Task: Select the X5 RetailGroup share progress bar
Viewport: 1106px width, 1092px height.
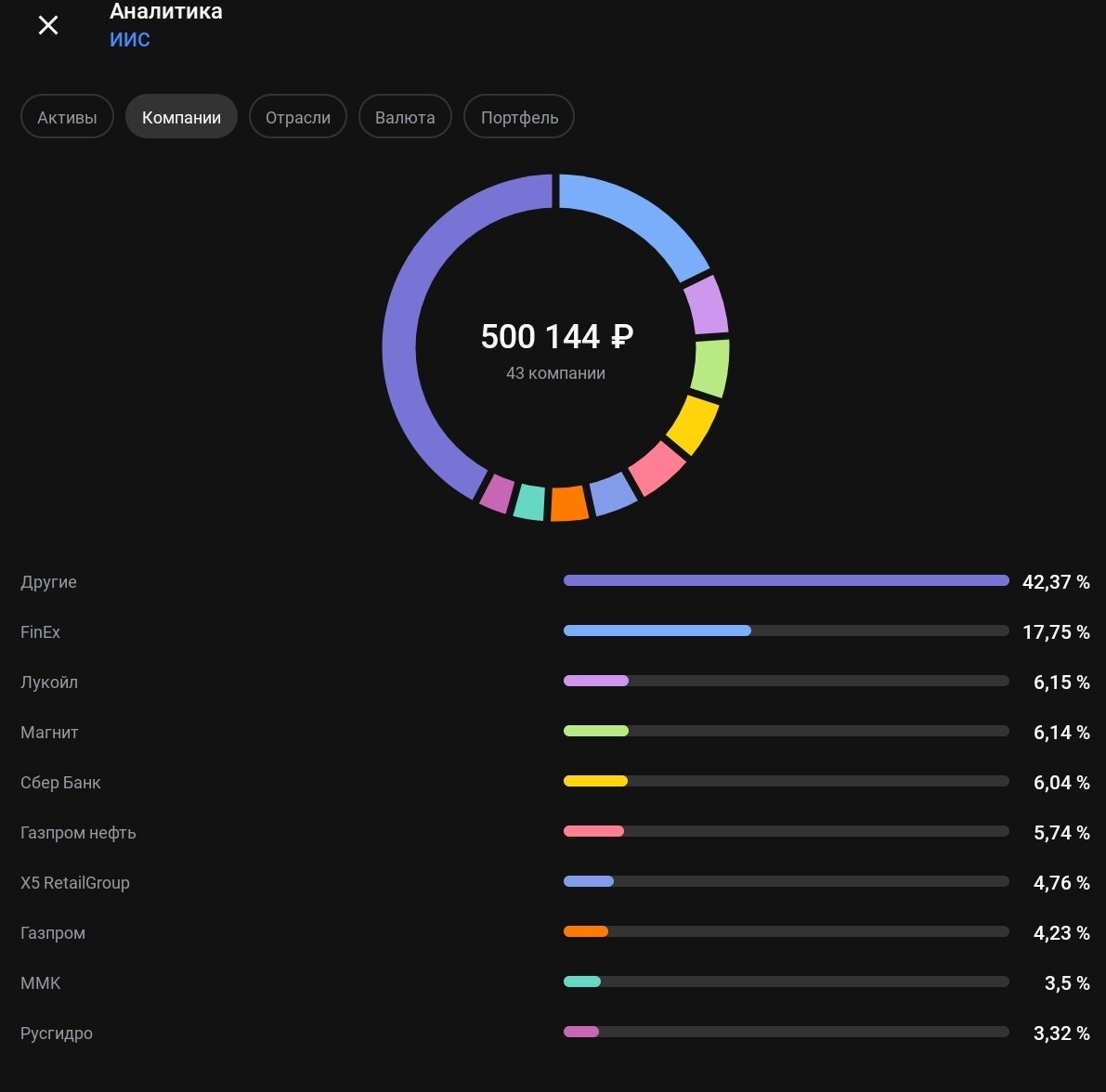Action: tap(787, 881)
